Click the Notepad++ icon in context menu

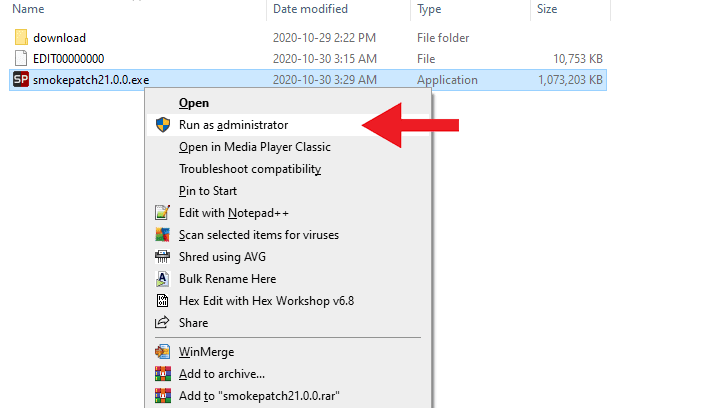(x=163, y=213)
